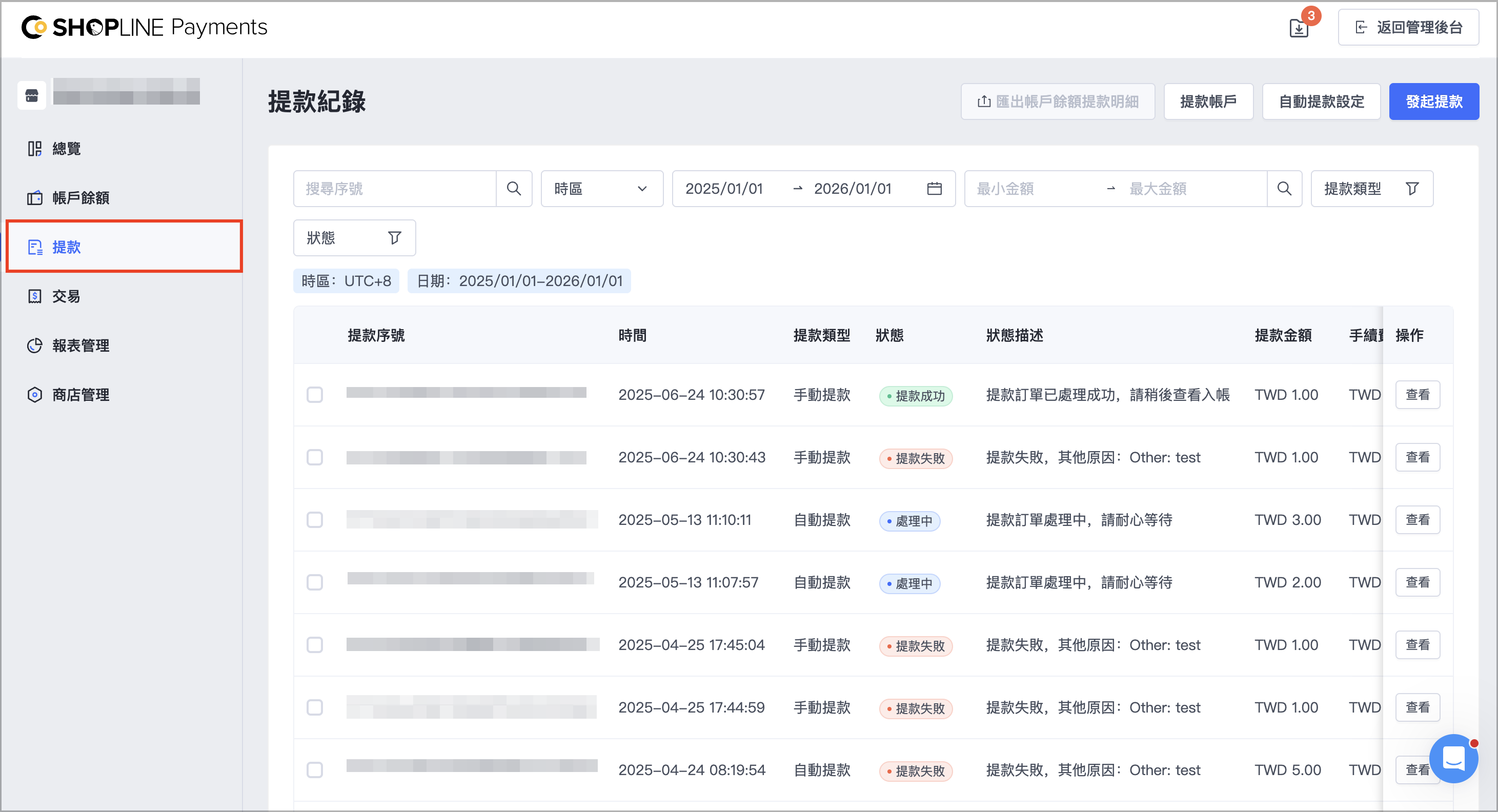Click the 提款金額 column header
The height and width of the screenshot is (812, 1498).
click(x=1283, y=336)
